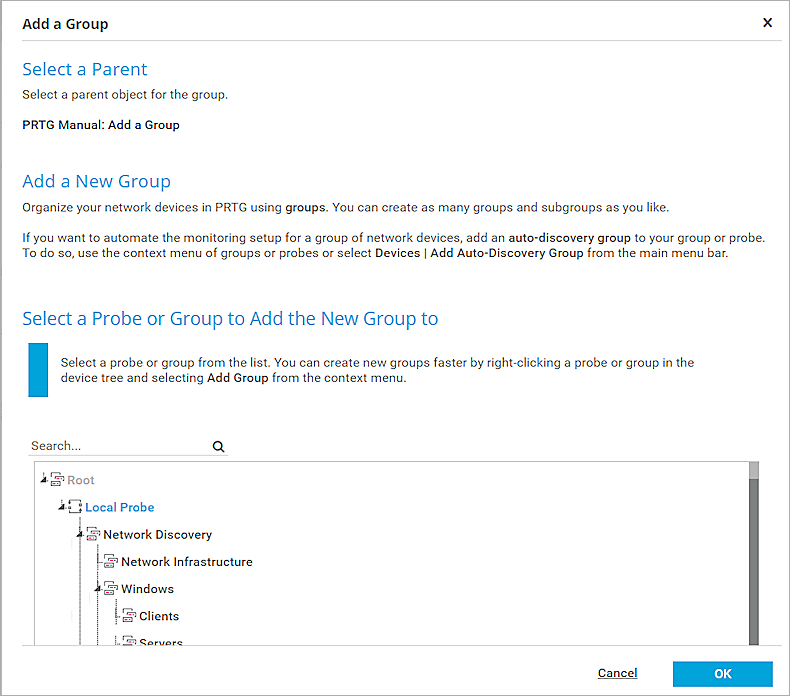This screenshot has height=696, width=790.
Task: Select Local Probe as parent
Action: pos(119,507)
